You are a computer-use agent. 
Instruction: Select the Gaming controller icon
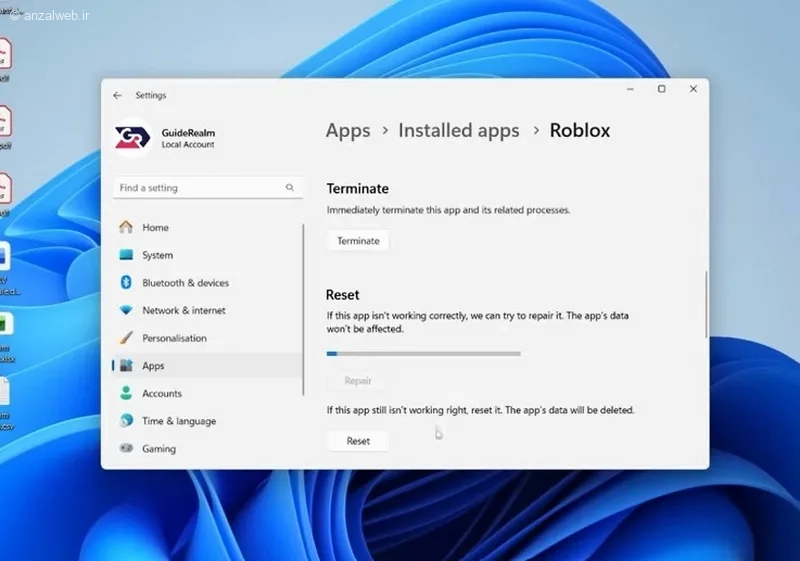click(126, 448)
